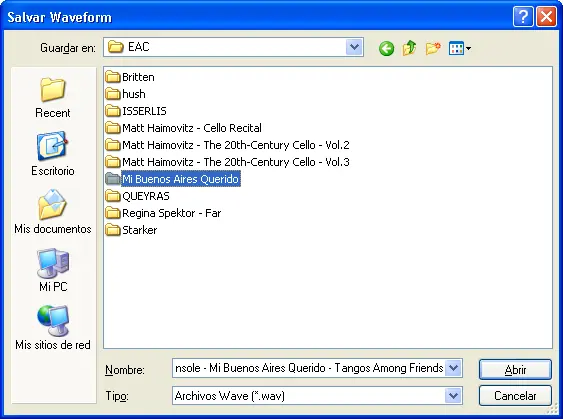Create a new folder

coord(433,48)
